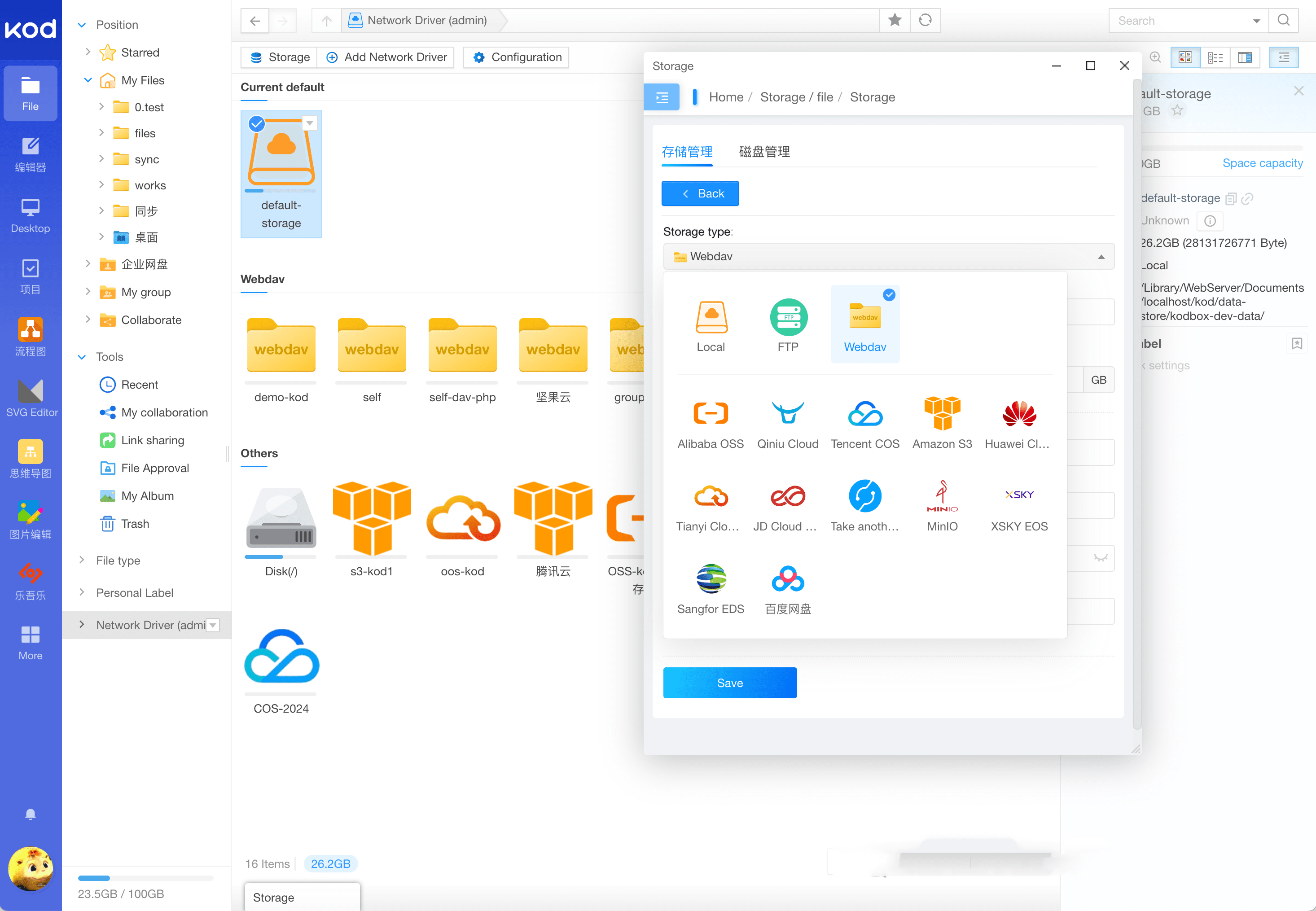The width and height of the screenshot is (1316, 911).
Task: Expand the 企业网盘 tree node
Action: pyautogui.click(x=88, y=264)
